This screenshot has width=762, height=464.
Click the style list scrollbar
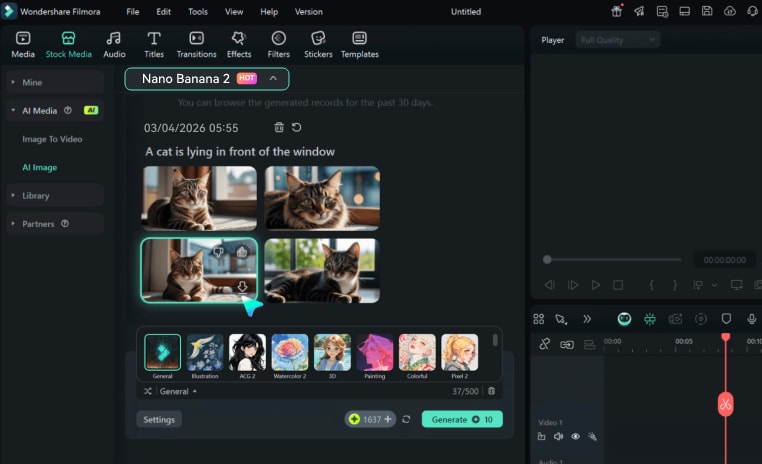[x=495, y=340]
